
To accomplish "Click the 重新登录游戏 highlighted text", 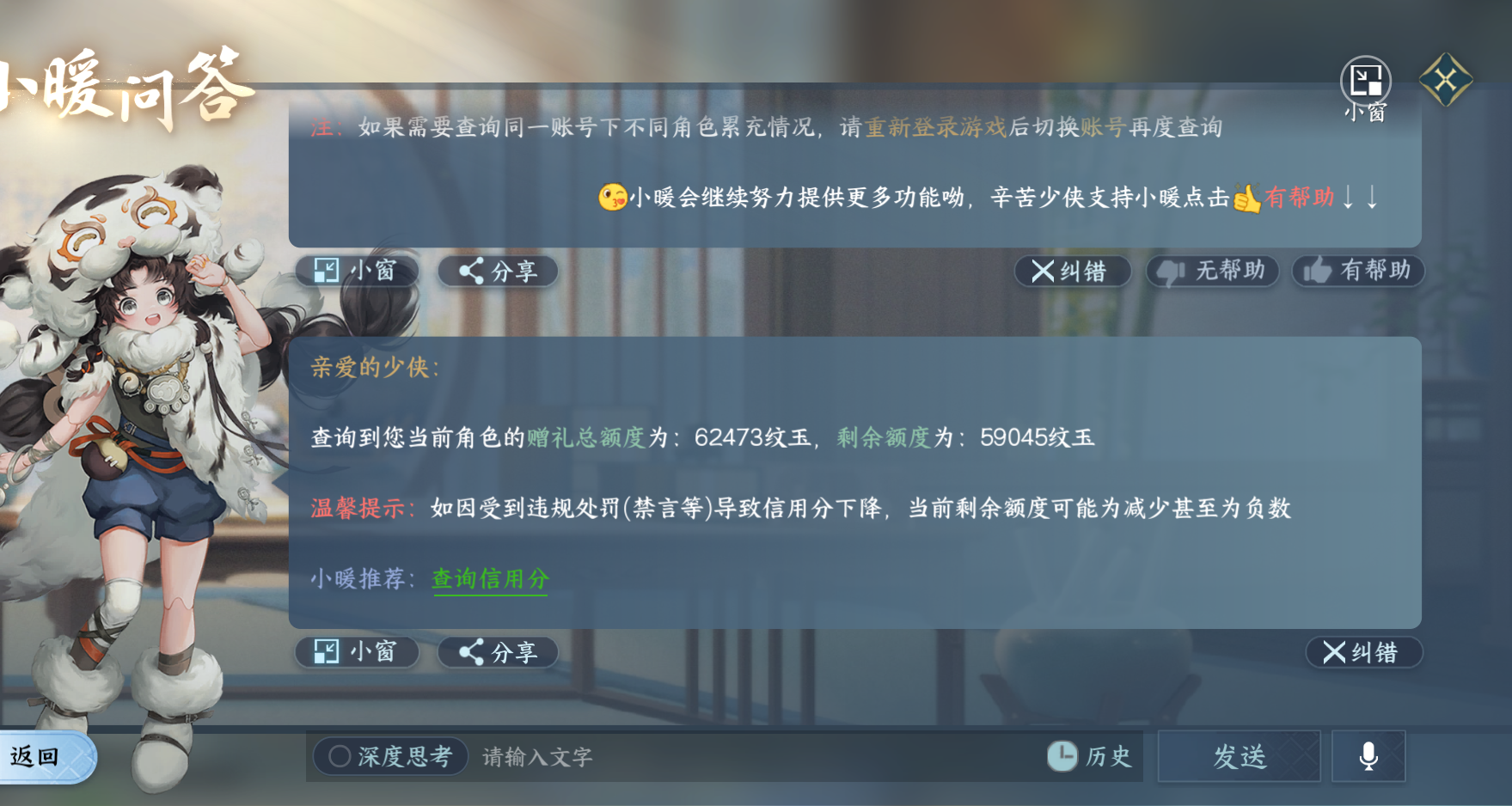I will pyautogui.click(x=935, y=127).
